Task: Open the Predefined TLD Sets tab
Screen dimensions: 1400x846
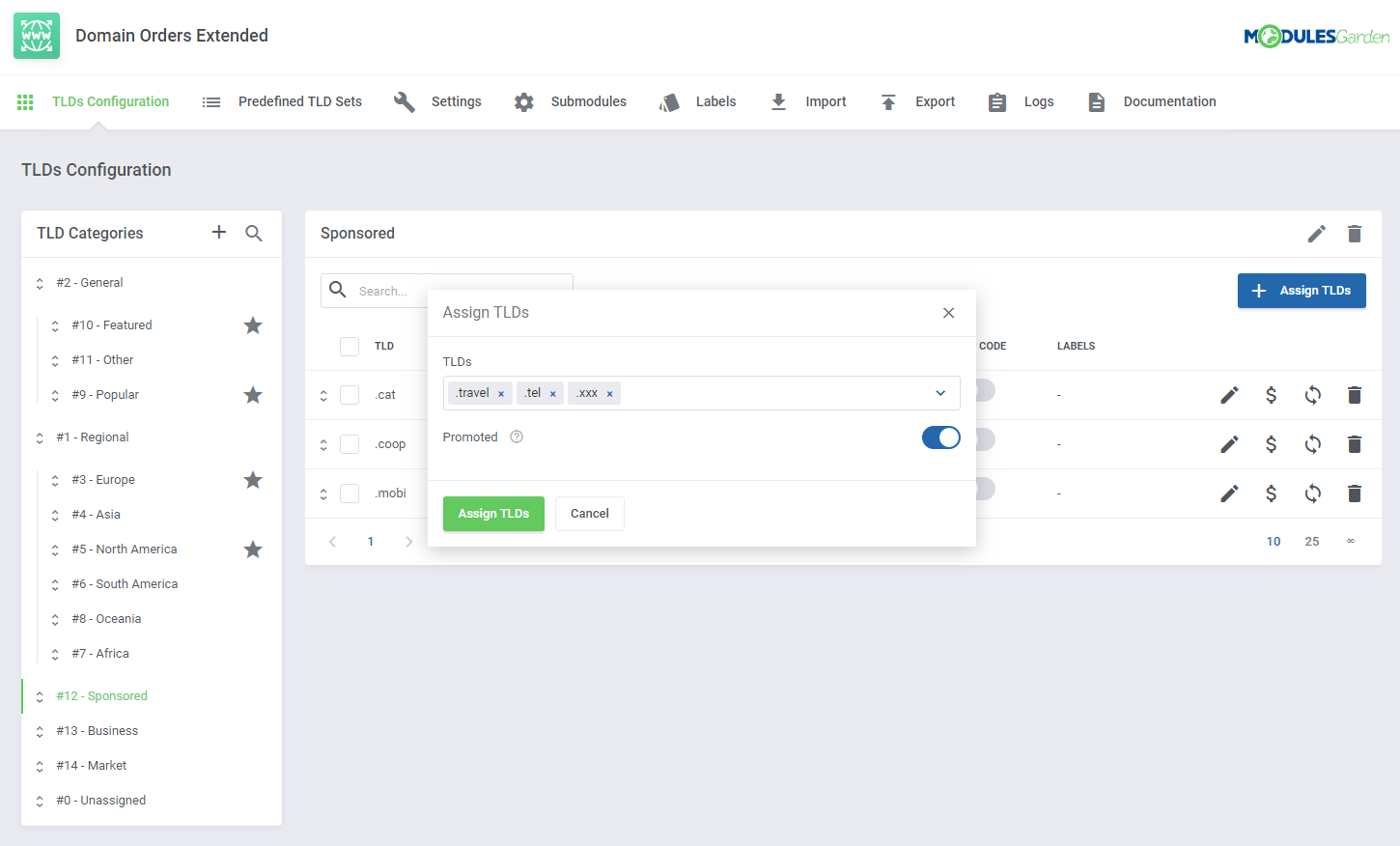Action: click(x=299, y=101)
